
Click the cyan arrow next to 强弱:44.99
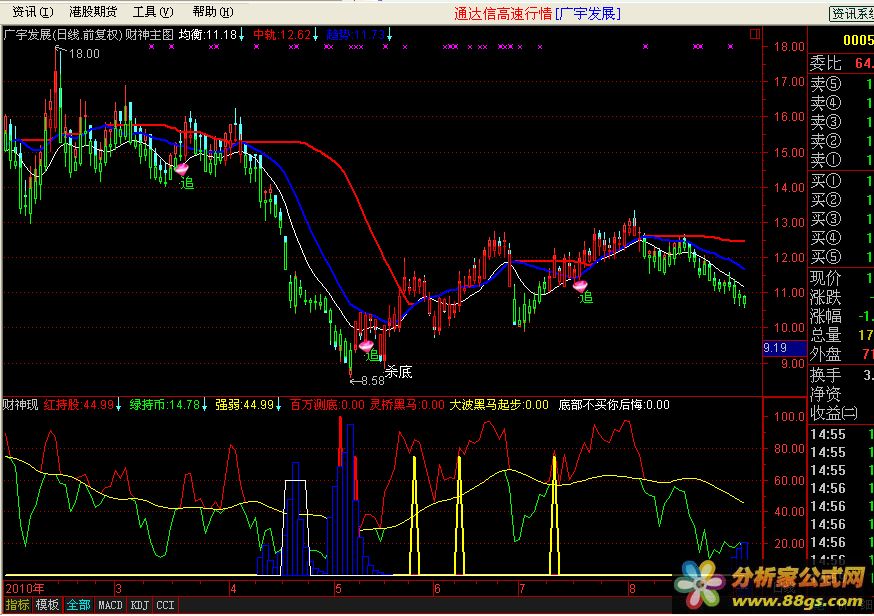point(278,405)
